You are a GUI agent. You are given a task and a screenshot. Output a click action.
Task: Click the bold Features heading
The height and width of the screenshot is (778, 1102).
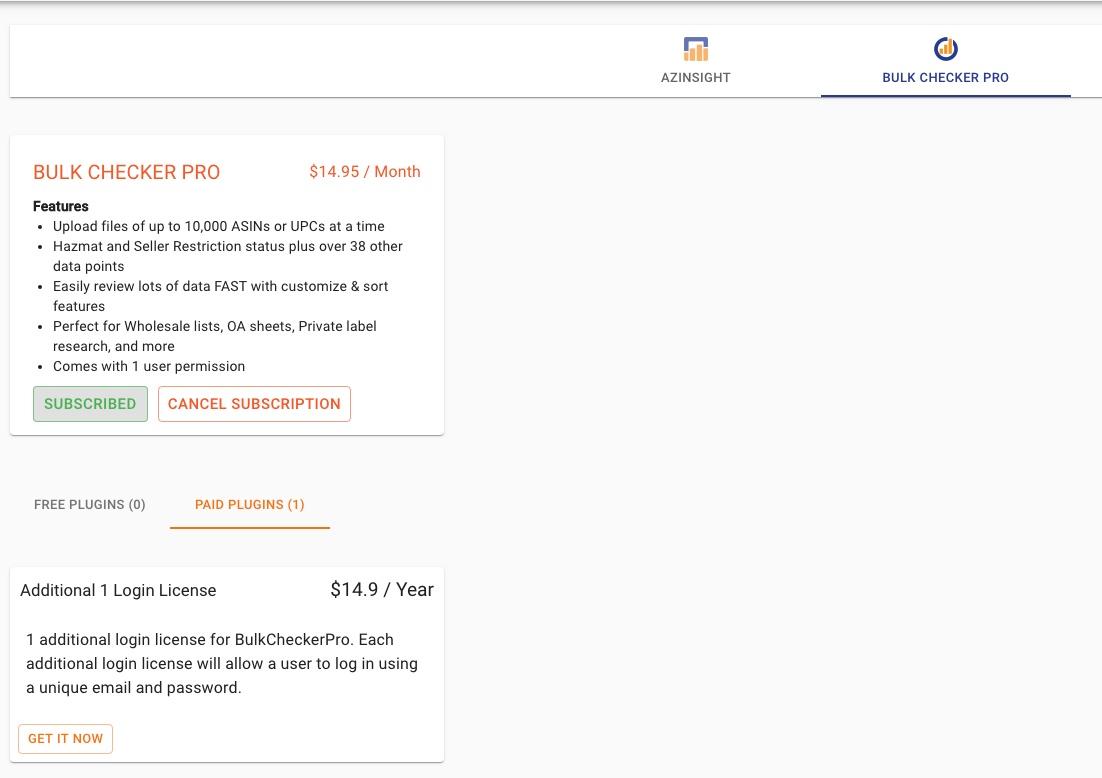point(60,206)
